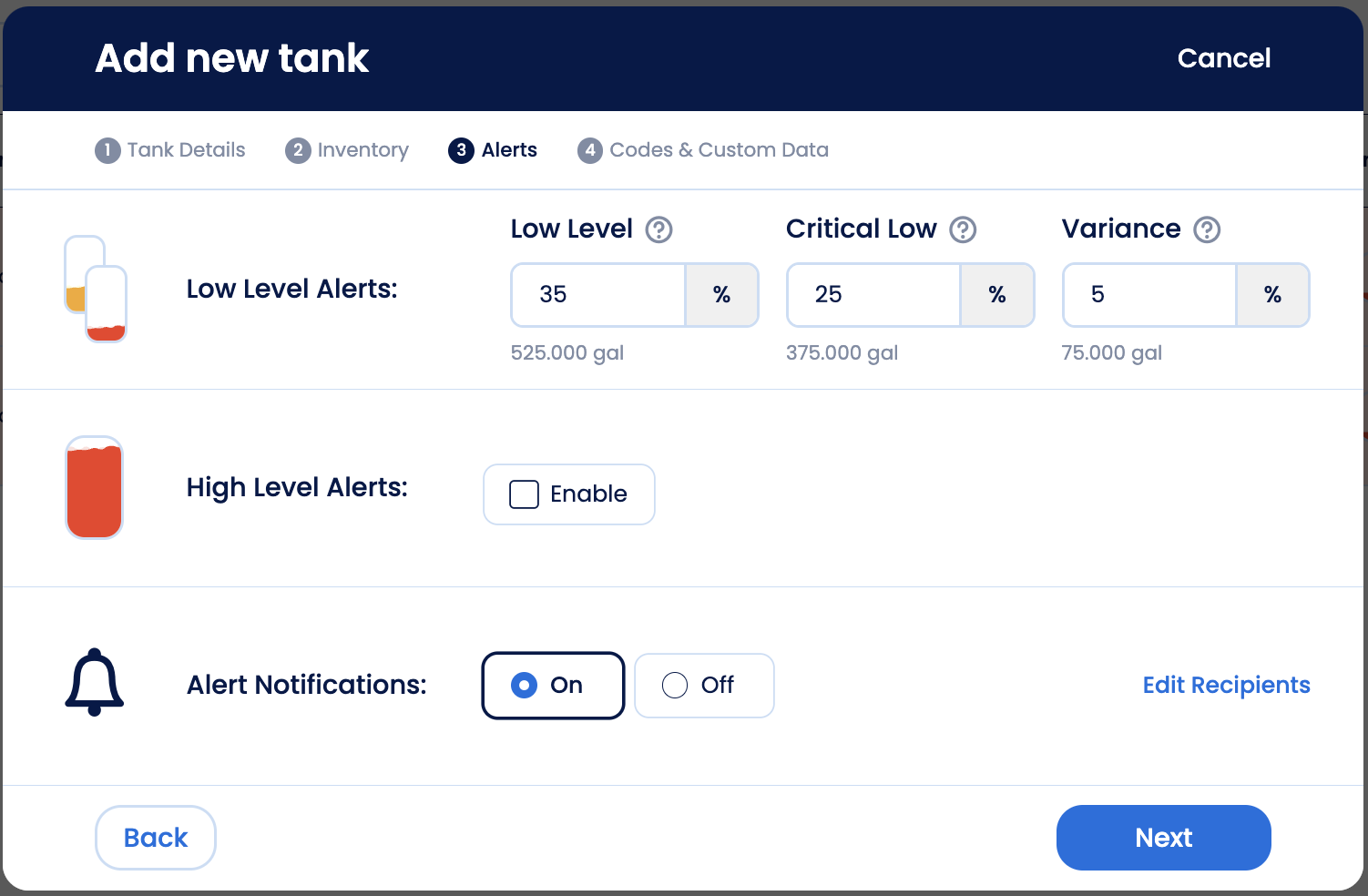Screen dimensions: 1368x896
Task: Click the Variance help question icon
Action: 1207,229
